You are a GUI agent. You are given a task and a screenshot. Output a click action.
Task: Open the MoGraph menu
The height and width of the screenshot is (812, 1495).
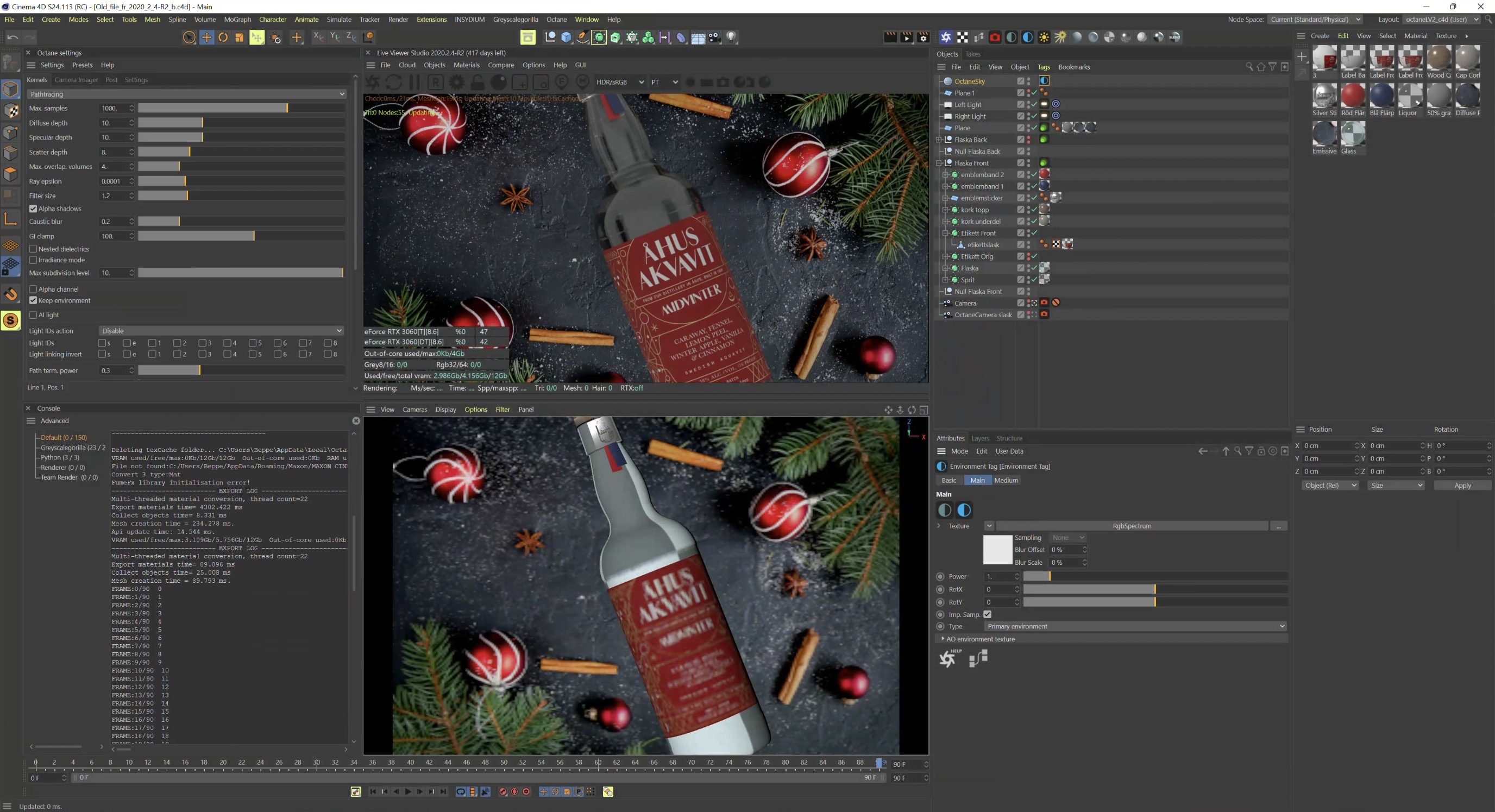pyautogui.click(x=237, y=19)
